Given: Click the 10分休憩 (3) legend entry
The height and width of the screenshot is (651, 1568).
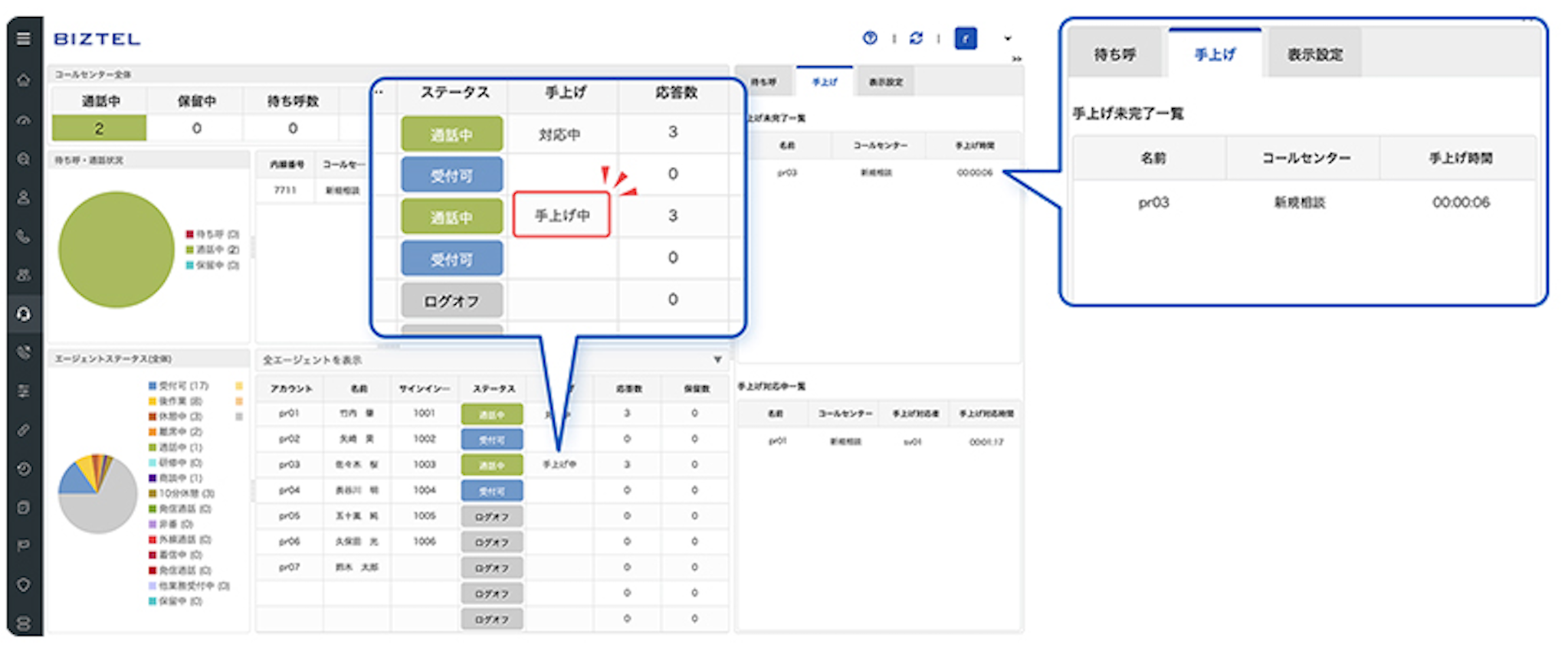Looking at the screenshot, I should click(182, 493).
